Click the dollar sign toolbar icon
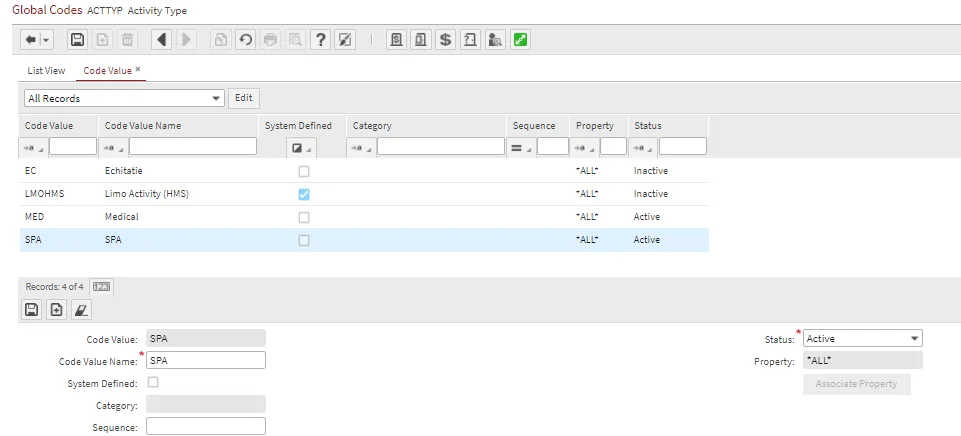Screen dimensions: 961x436 coord(446,40)
